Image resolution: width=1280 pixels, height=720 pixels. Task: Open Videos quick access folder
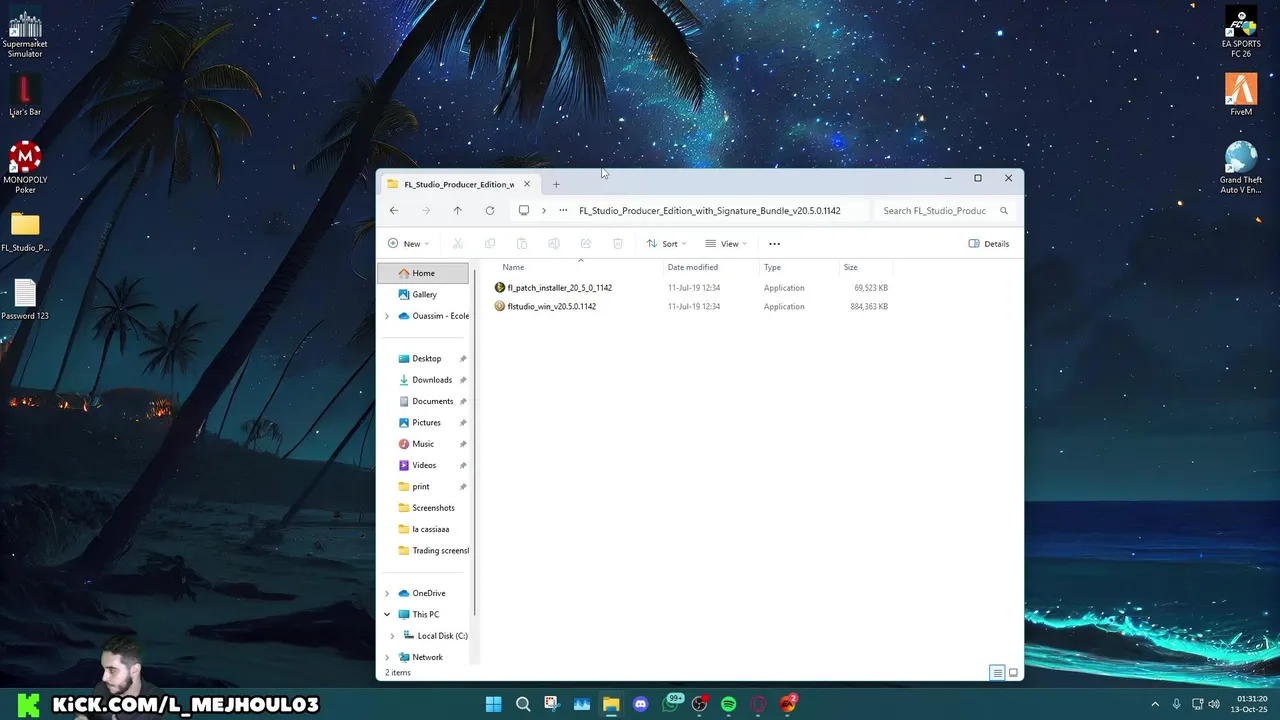(424, 465)
